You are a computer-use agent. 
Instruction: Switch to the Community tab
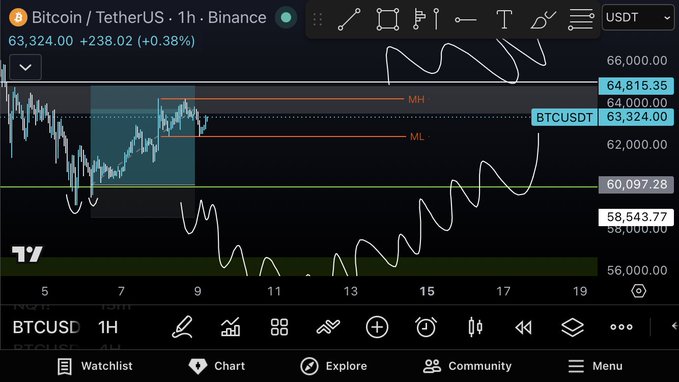coord(467,366)
